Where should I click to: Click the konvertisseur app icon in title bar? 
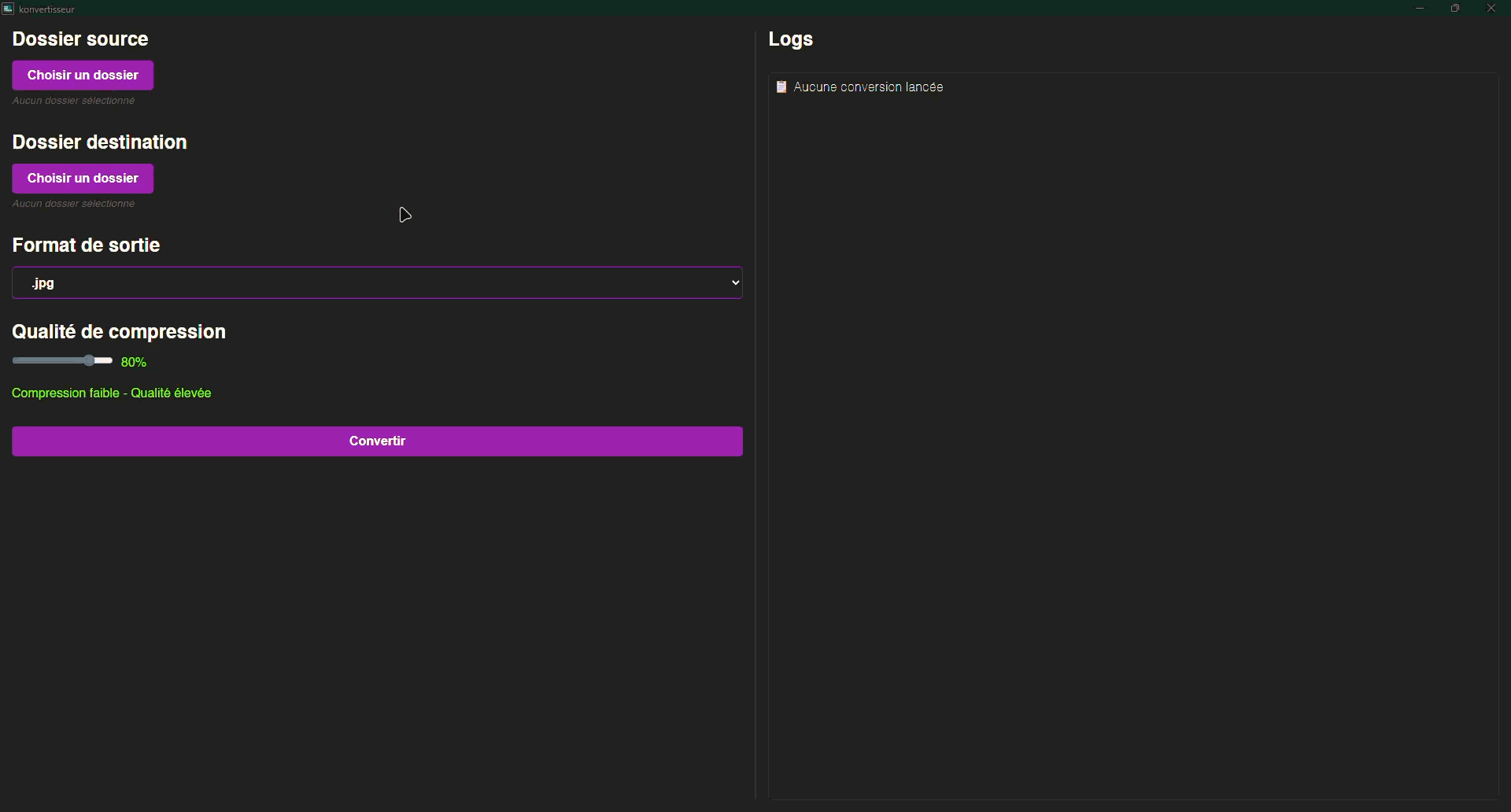[x=8, y=9]
